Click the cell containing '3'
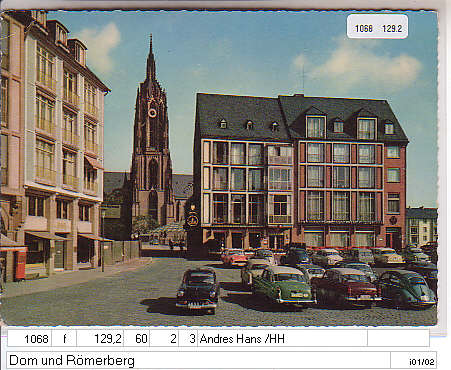Viewport: 451px width, 370px height. pyautogui.click(x=188, y=339)
